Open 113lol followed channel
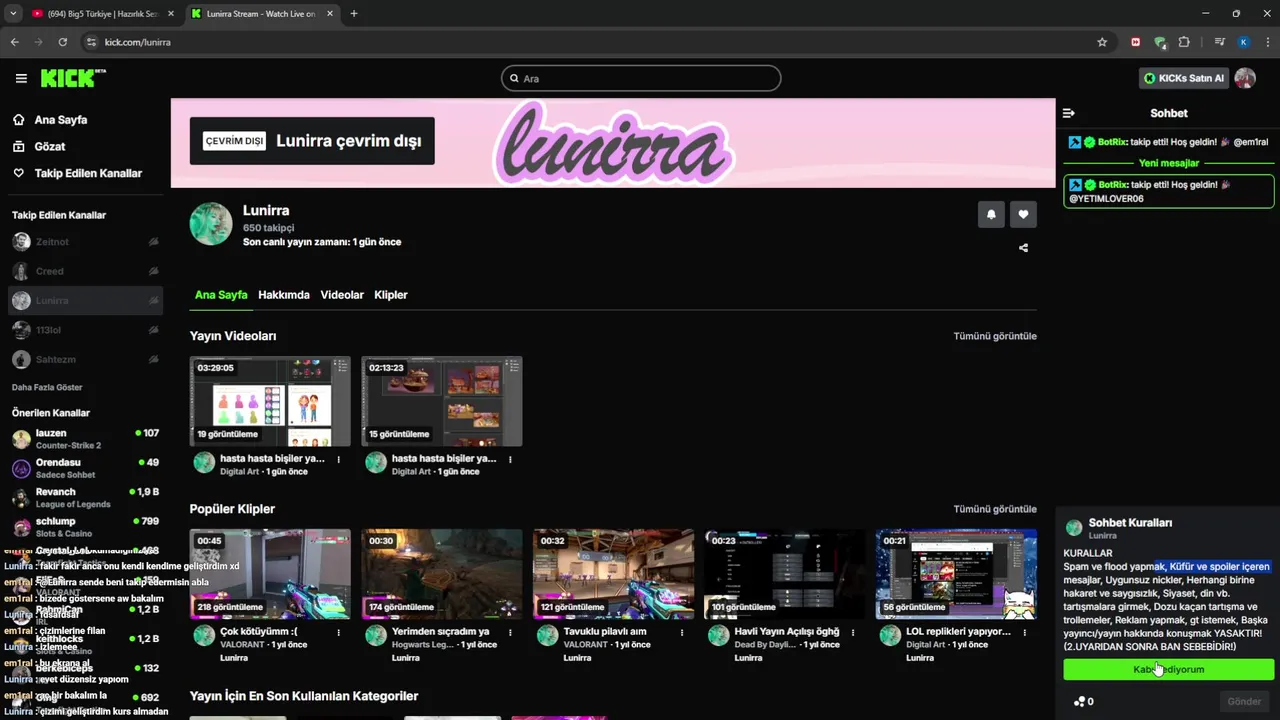Screen dimensions: 1280x720 [x=85, y=330]
